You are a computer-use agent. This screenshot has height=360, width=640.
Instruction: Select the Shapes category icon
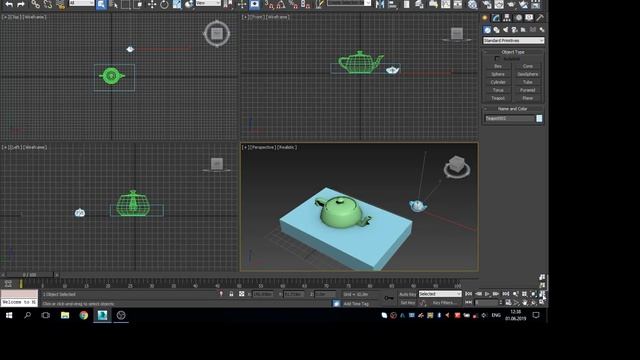tap(496, 30)
